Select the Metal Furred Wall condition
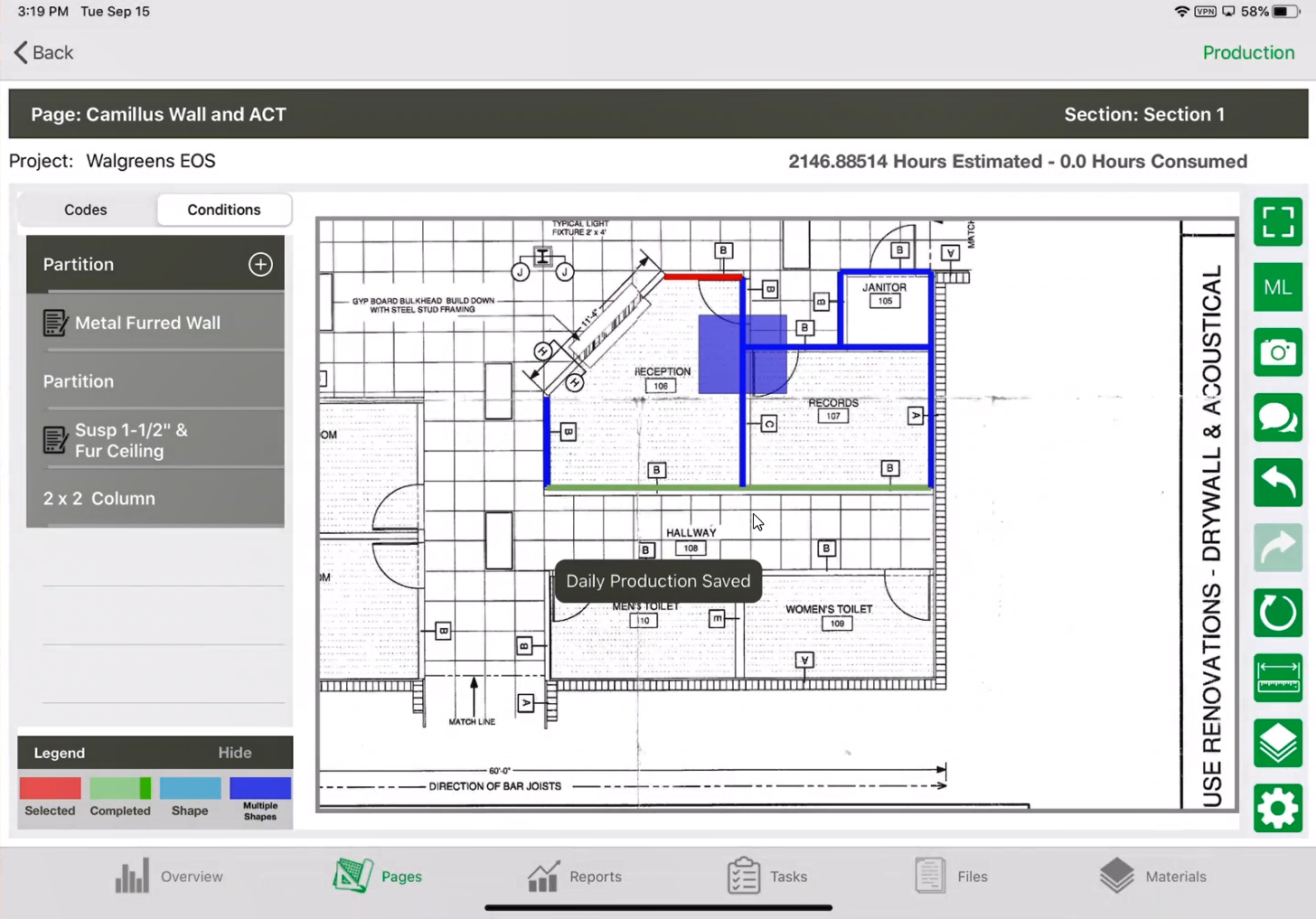 [147, 323]
